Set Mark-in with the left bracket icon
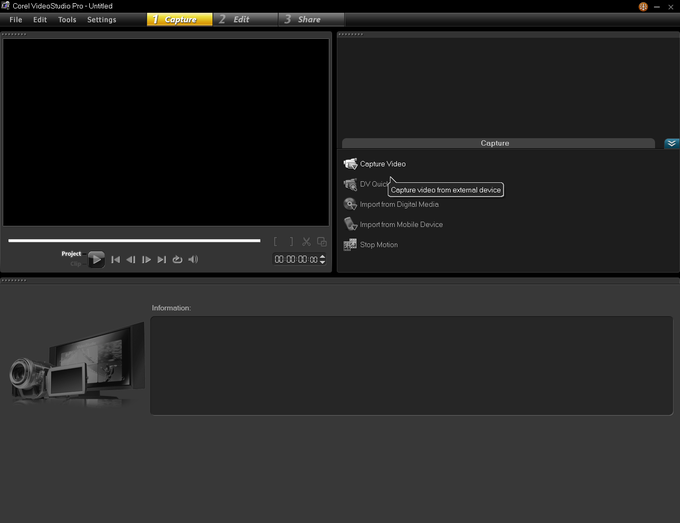Image resolution: width=680 pixels, height=523 pixels. coord(275,242)
